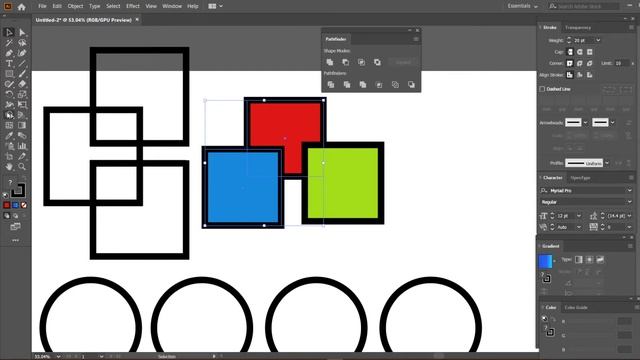Select the Line Segment tool
Image resolution: width=640 pixels, height=360 pixels.
[22, 64]
